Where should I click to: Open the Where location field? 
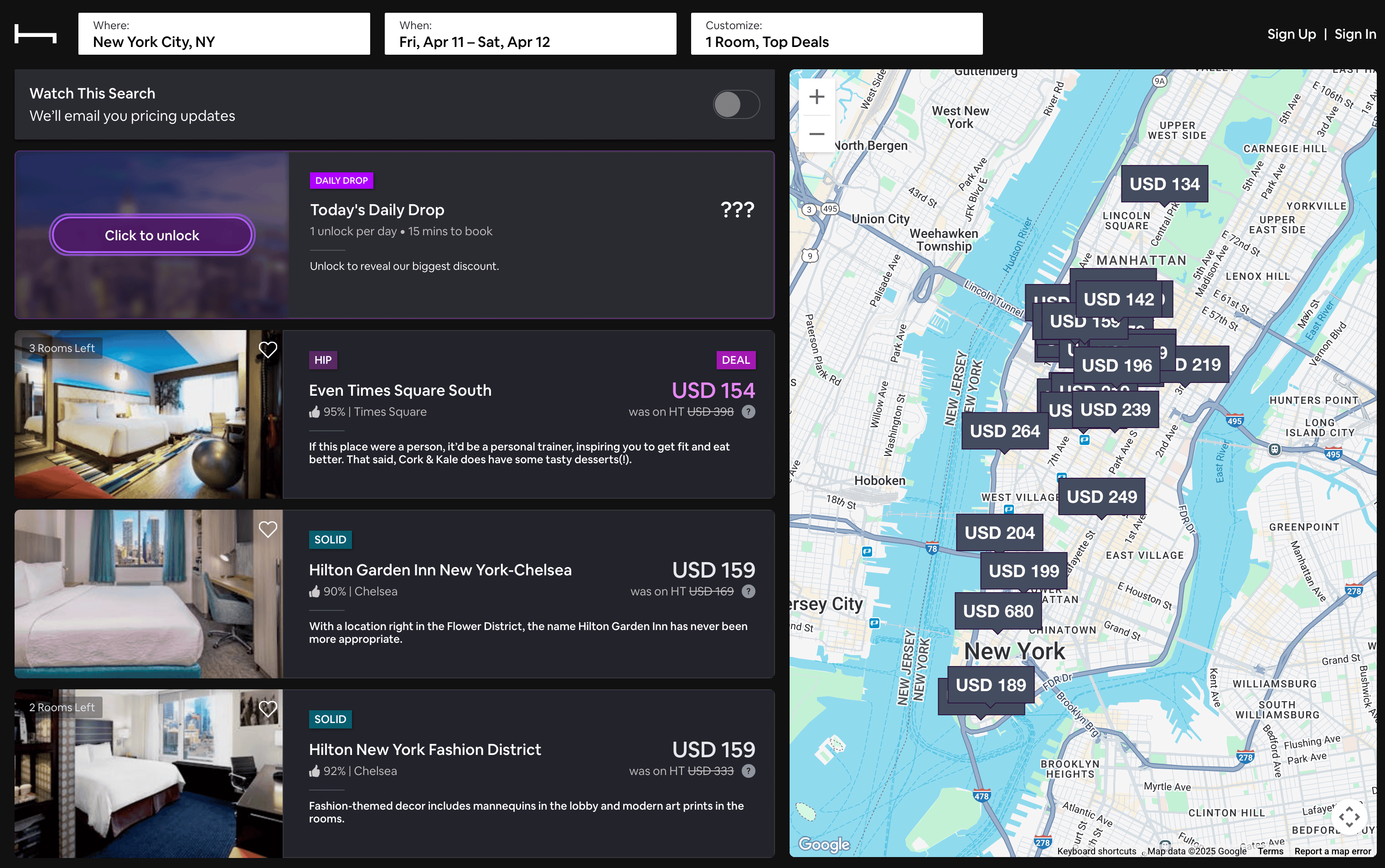(224, 34)
